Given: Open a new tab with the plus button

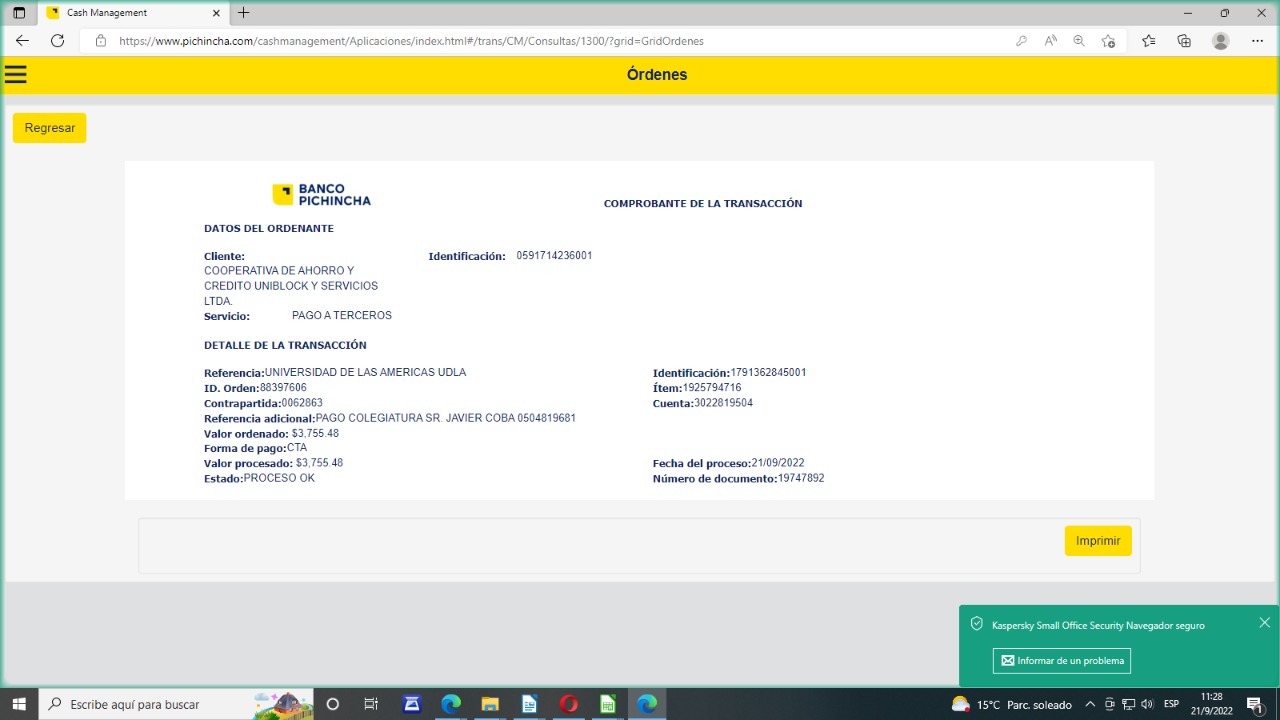Looking at the screenshot, I should coord(243,13).
